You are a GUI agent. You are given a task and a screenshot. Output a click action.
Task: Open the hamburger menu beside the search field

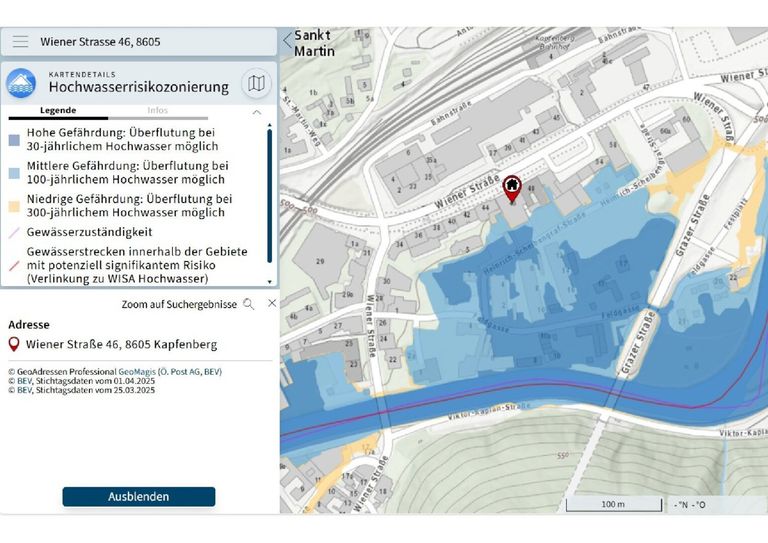[20, 42]
